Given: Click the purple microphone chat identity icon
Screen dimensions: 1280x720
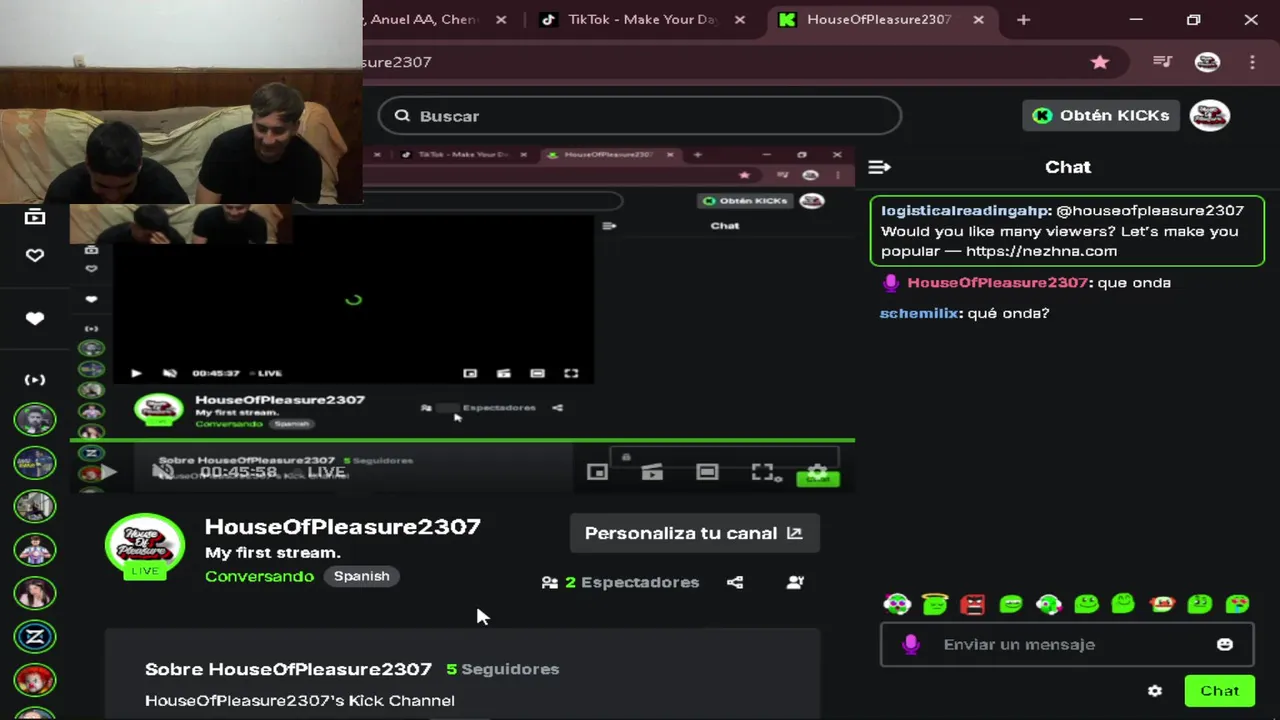Looking at the screenshot, I should tap(910, 645).
